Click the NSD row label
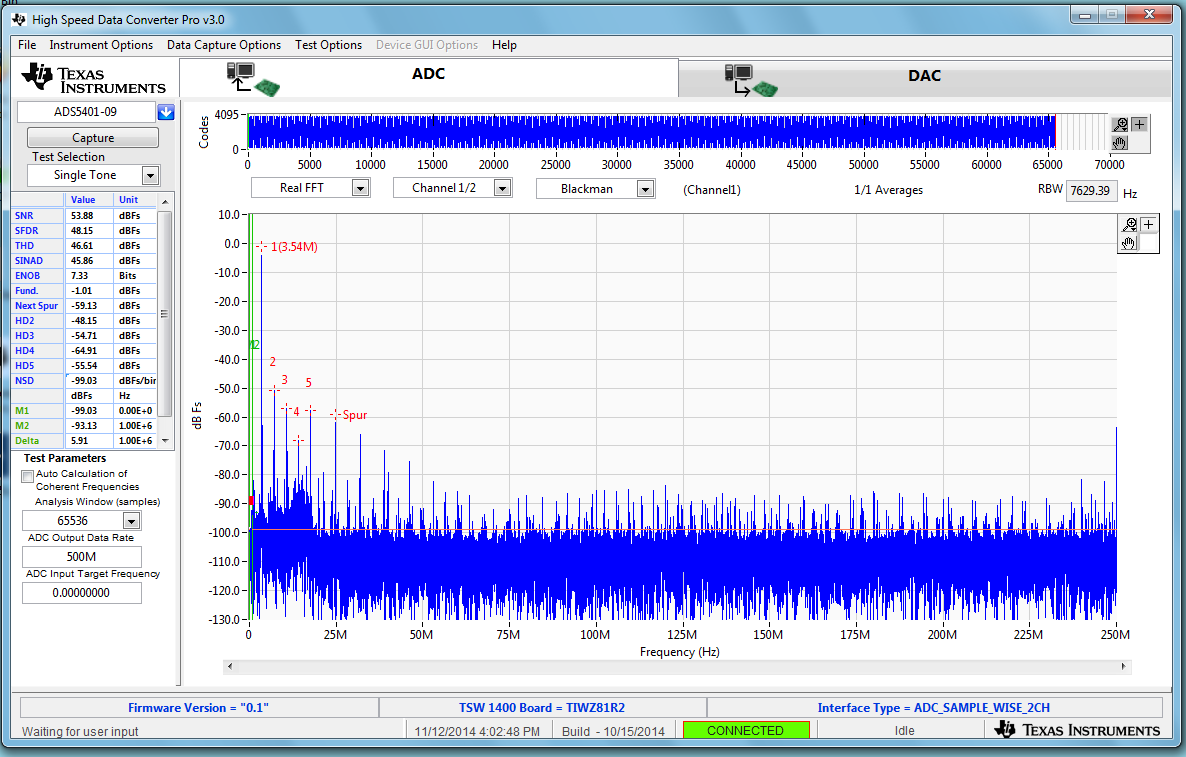 [24, 380]
